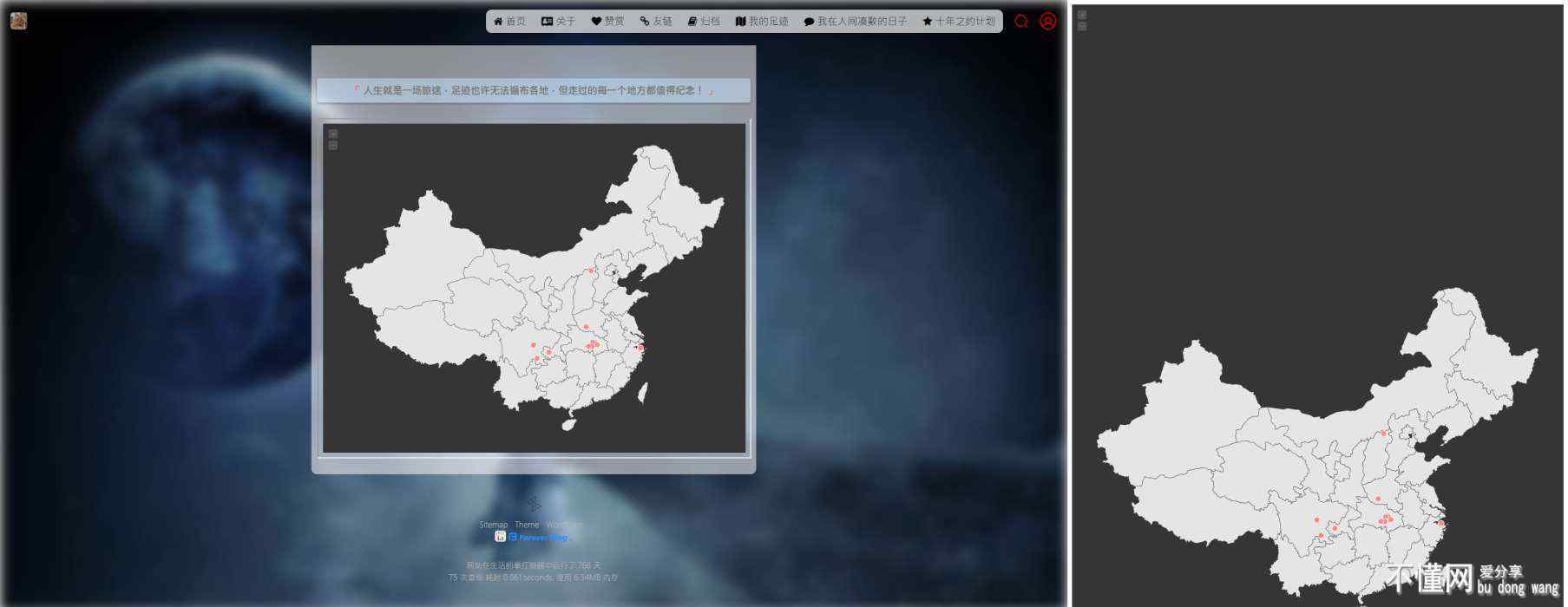Viewport: 1568px width, 607px height.
Task: Click Hainan island on the left map
Action: [x=569, y=424]
